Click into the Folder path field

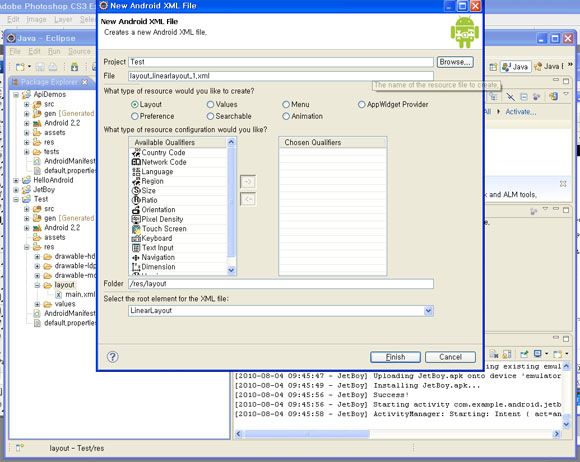[281, 284]
